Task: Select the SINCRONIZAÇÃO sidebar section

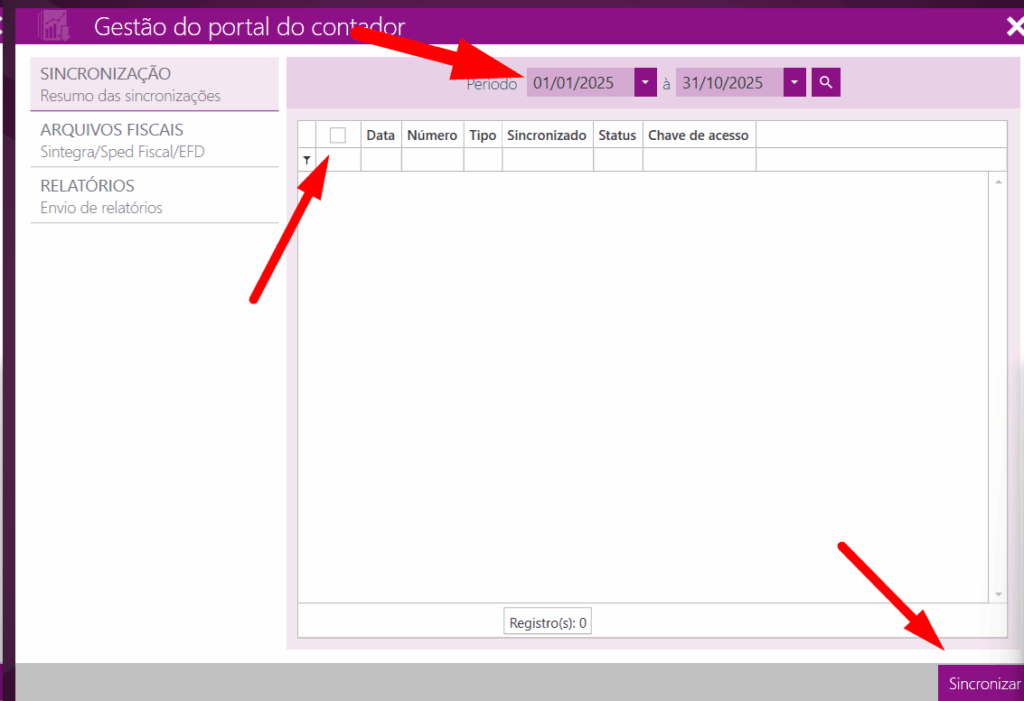Action: (x=154, y=84)
